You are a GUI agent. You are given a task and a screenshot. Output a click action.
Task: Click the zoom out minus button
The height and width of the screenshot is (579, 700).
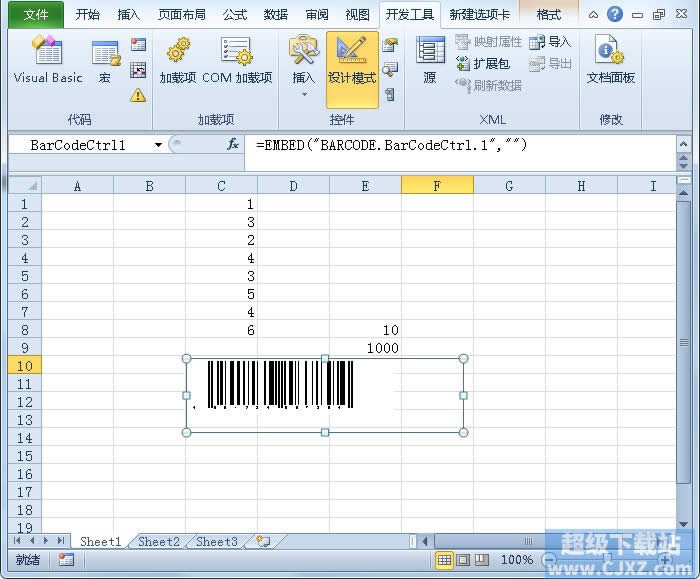[549, 559]
